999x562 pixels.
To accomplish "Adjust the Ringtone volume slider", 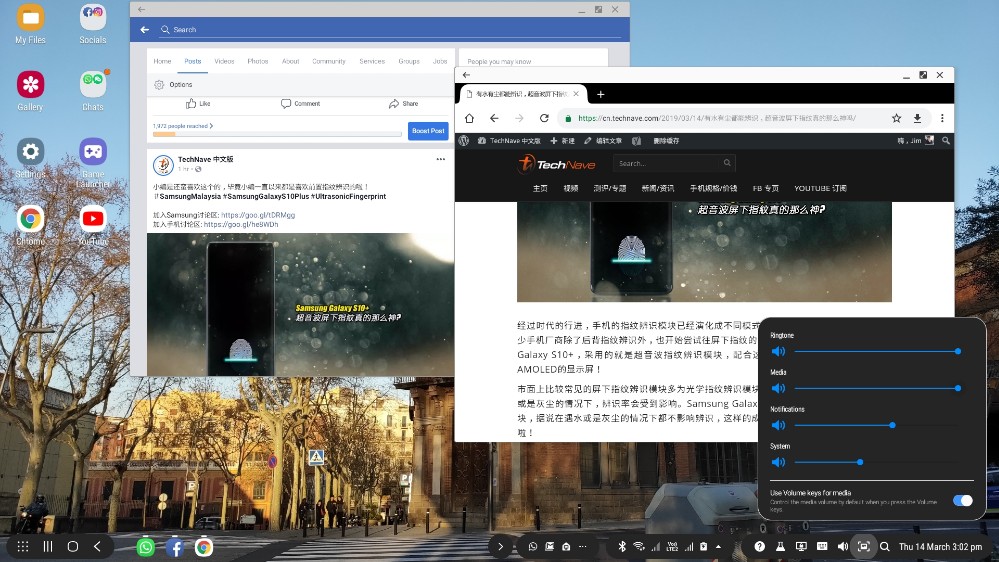I will click(877, 351).
